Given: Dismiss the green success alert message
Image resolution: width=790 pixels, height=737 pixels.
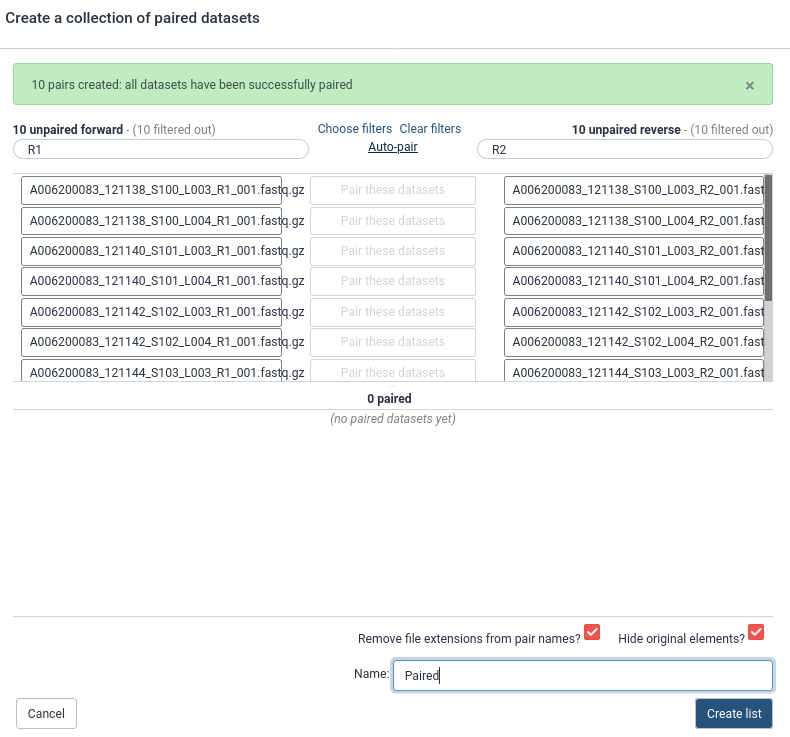Looking at the screenshot, I should [749, 86].
